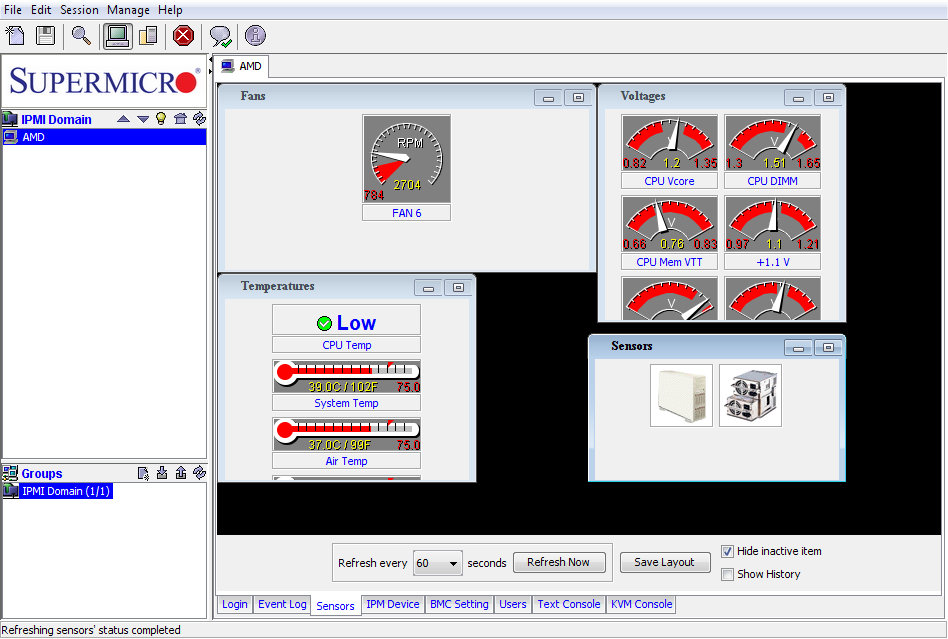Image resolution: width=948 pixels, height=639 pixels.
Task: Click the down triangle in IPMI Domain header
Action: coord(142,119)
